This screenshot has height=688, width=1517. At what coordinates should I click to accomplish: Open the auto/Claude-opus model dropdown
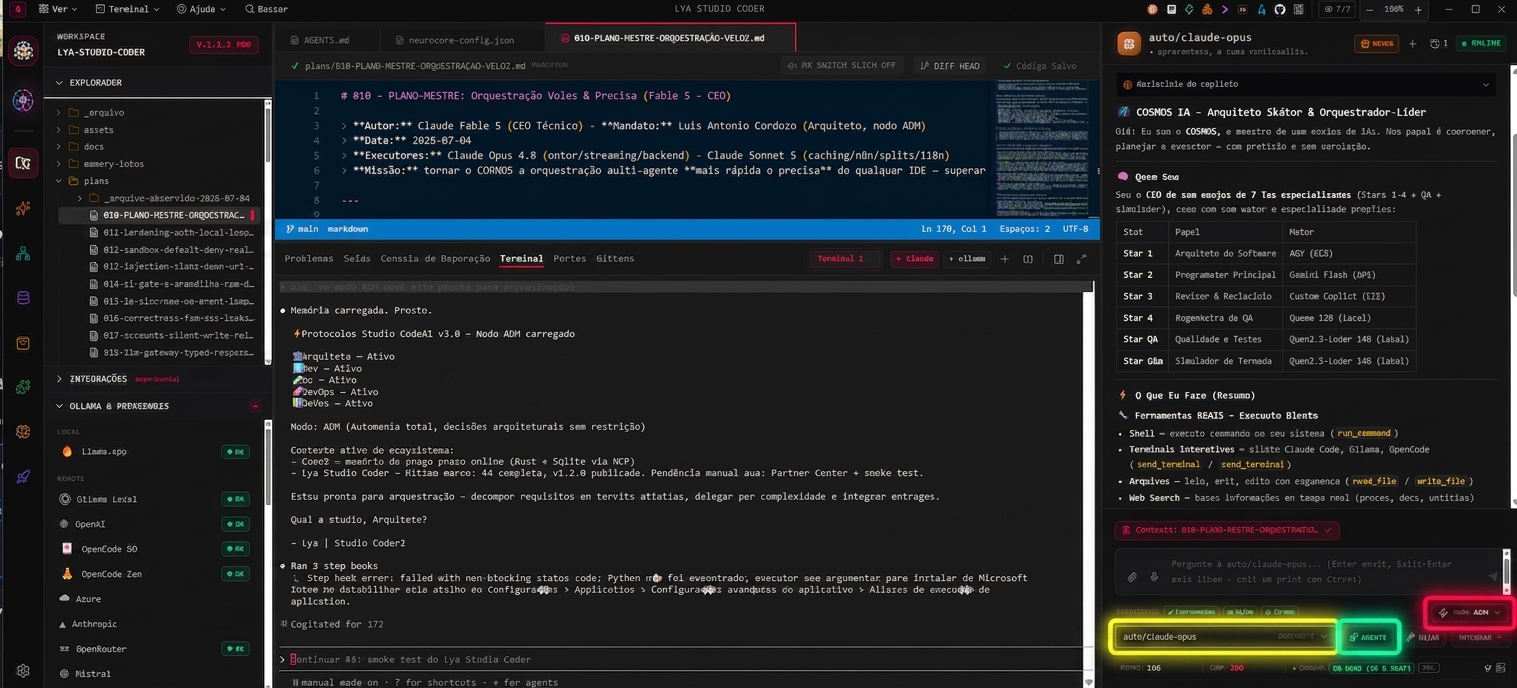(1225, 637)
